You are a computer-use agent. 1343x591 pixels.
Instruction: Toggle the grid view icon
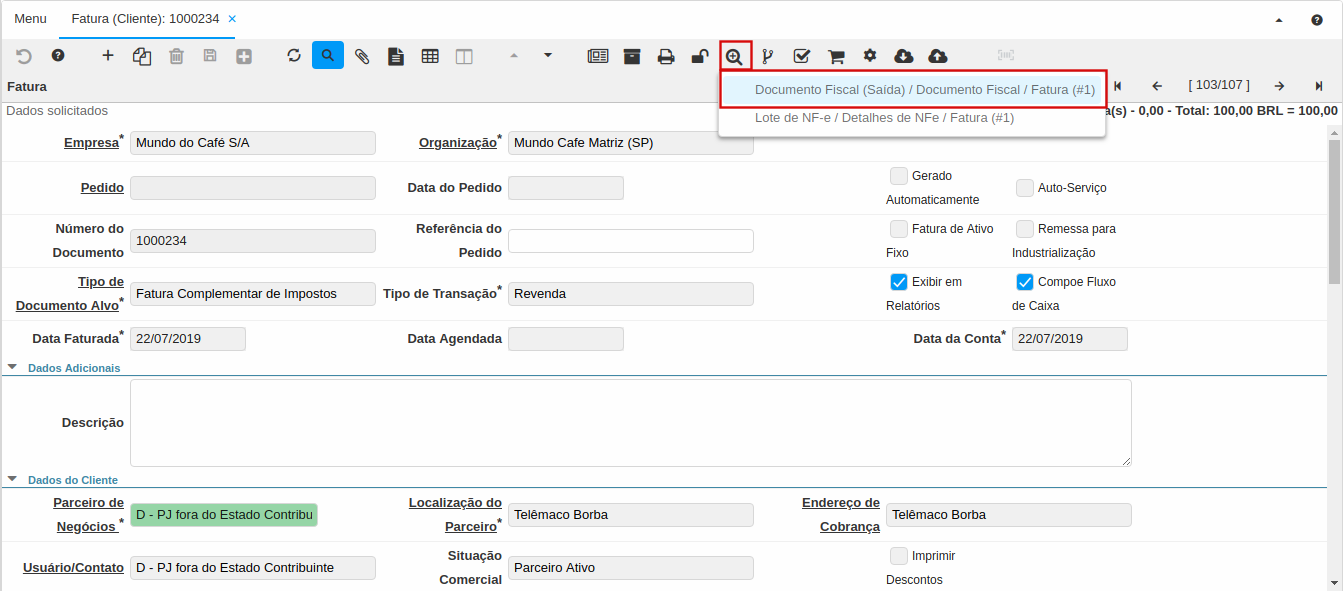pos(430,56)
